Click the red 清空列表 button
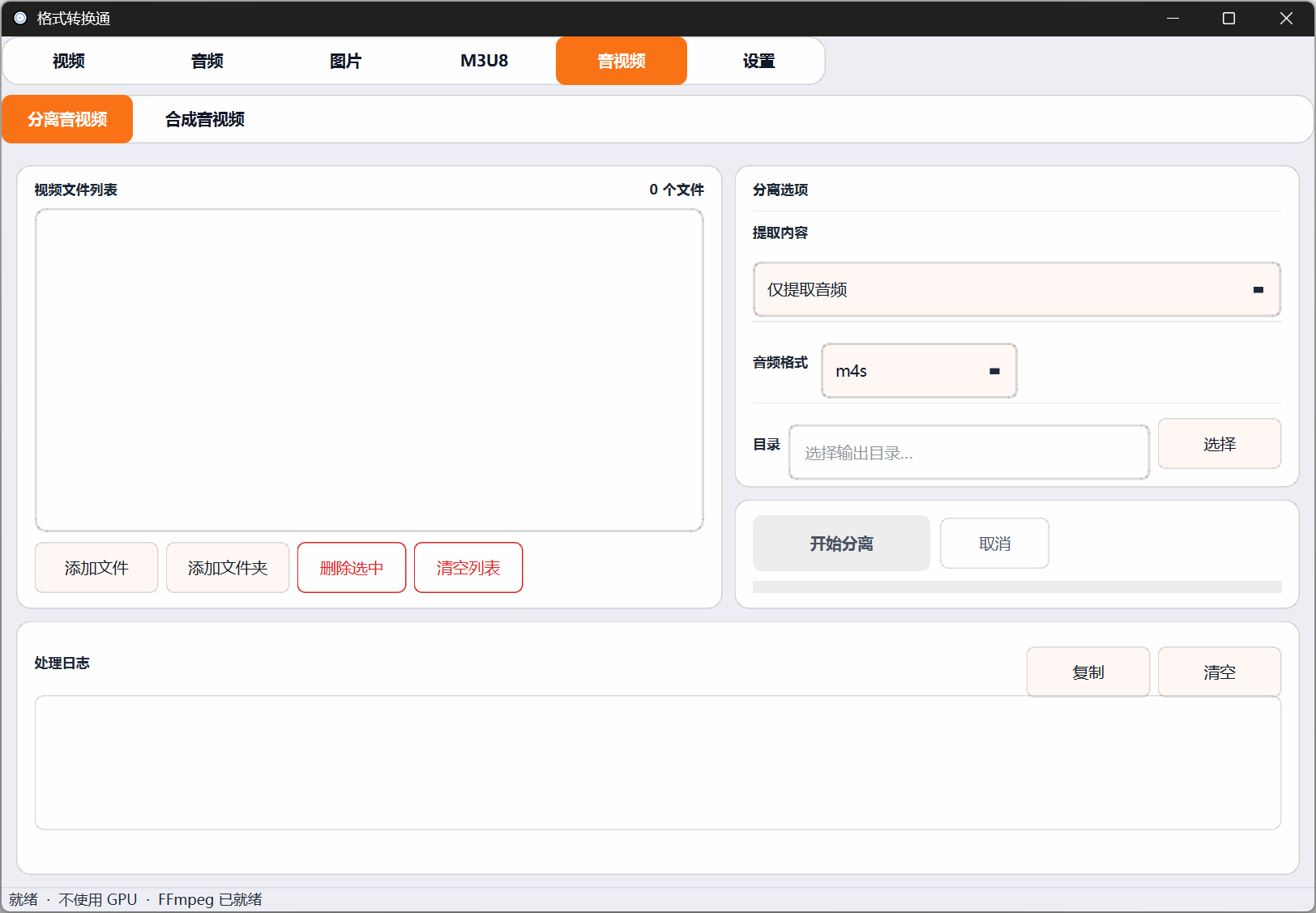Viewport: 1316px width, 913px height. [468, 568]
